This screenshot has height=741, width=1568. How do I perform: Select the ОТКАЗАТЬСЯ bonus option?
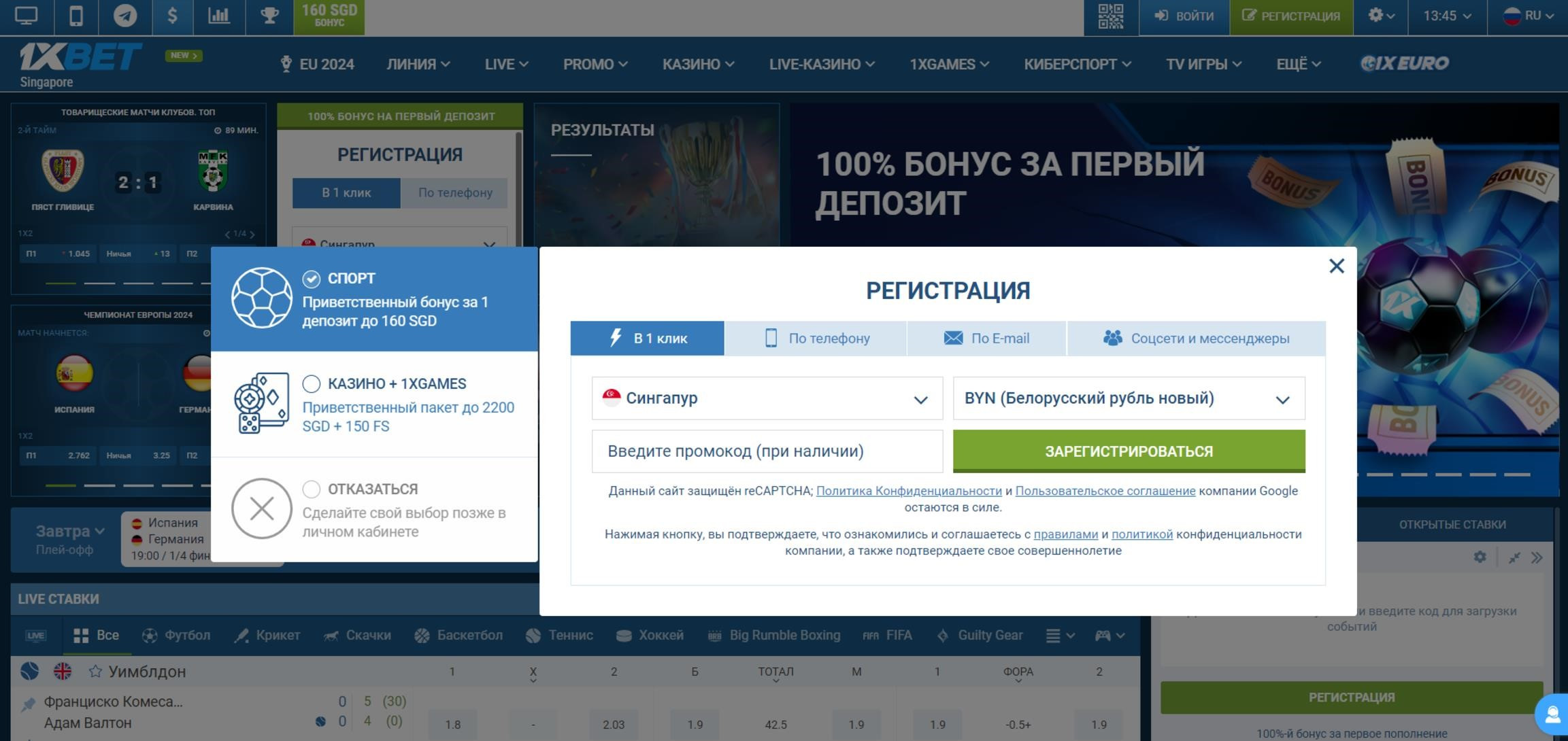point(374,509)
